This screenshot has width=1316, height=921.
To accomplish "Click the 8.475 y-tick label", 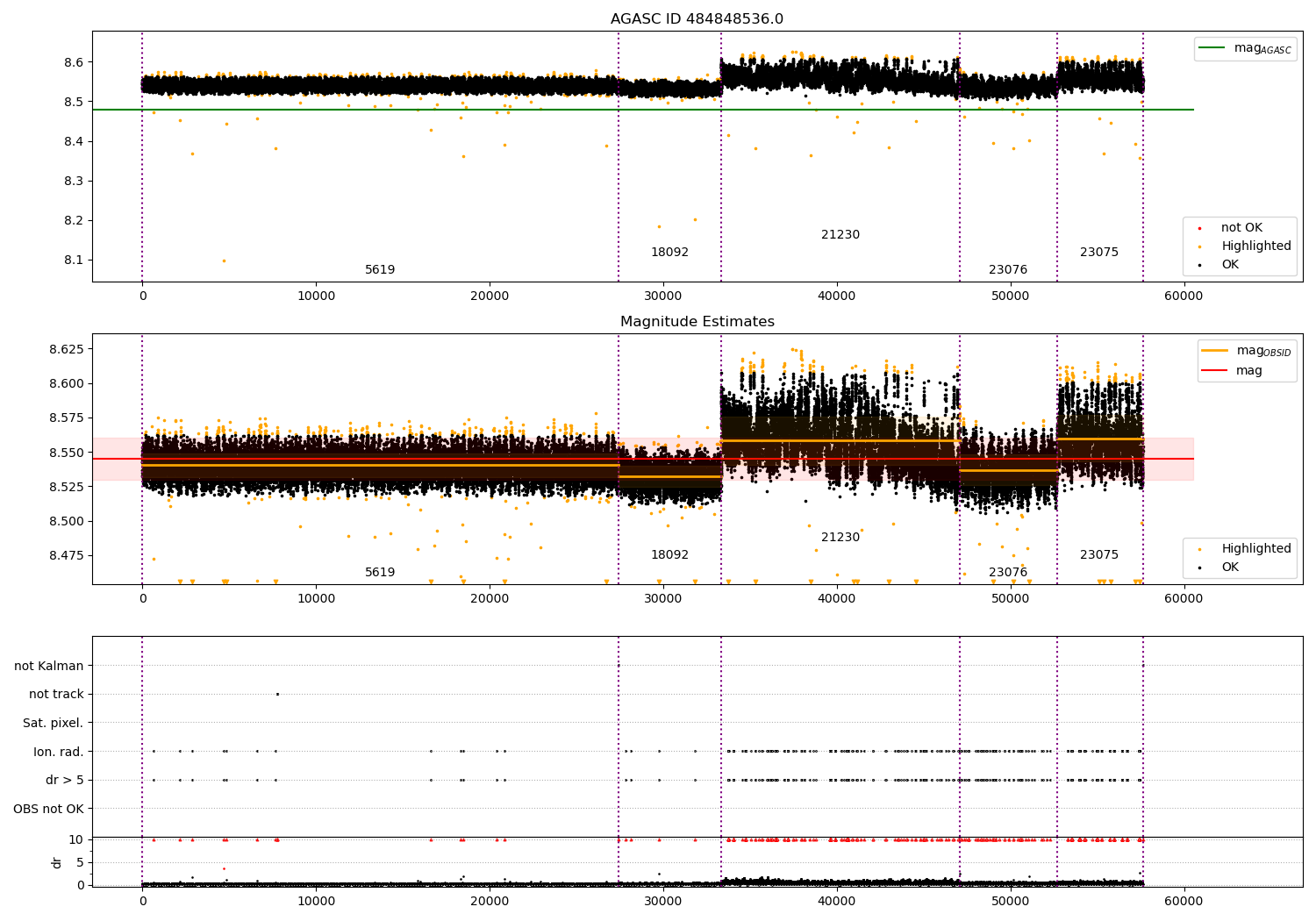I will (x=66, y=556).
